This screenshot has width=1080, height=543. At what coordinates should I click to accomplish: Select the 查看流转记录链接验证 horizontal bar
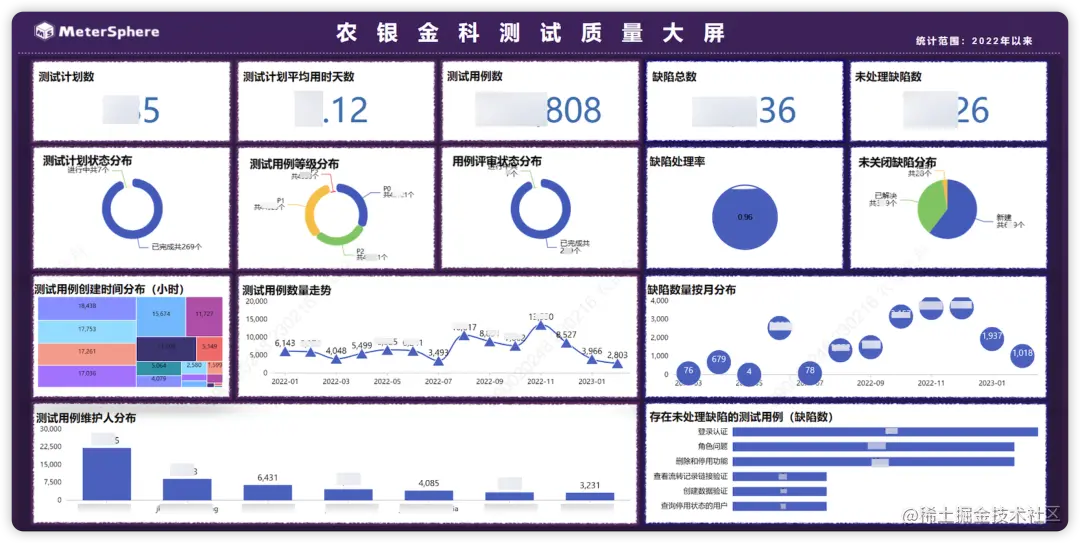(780, 476)
